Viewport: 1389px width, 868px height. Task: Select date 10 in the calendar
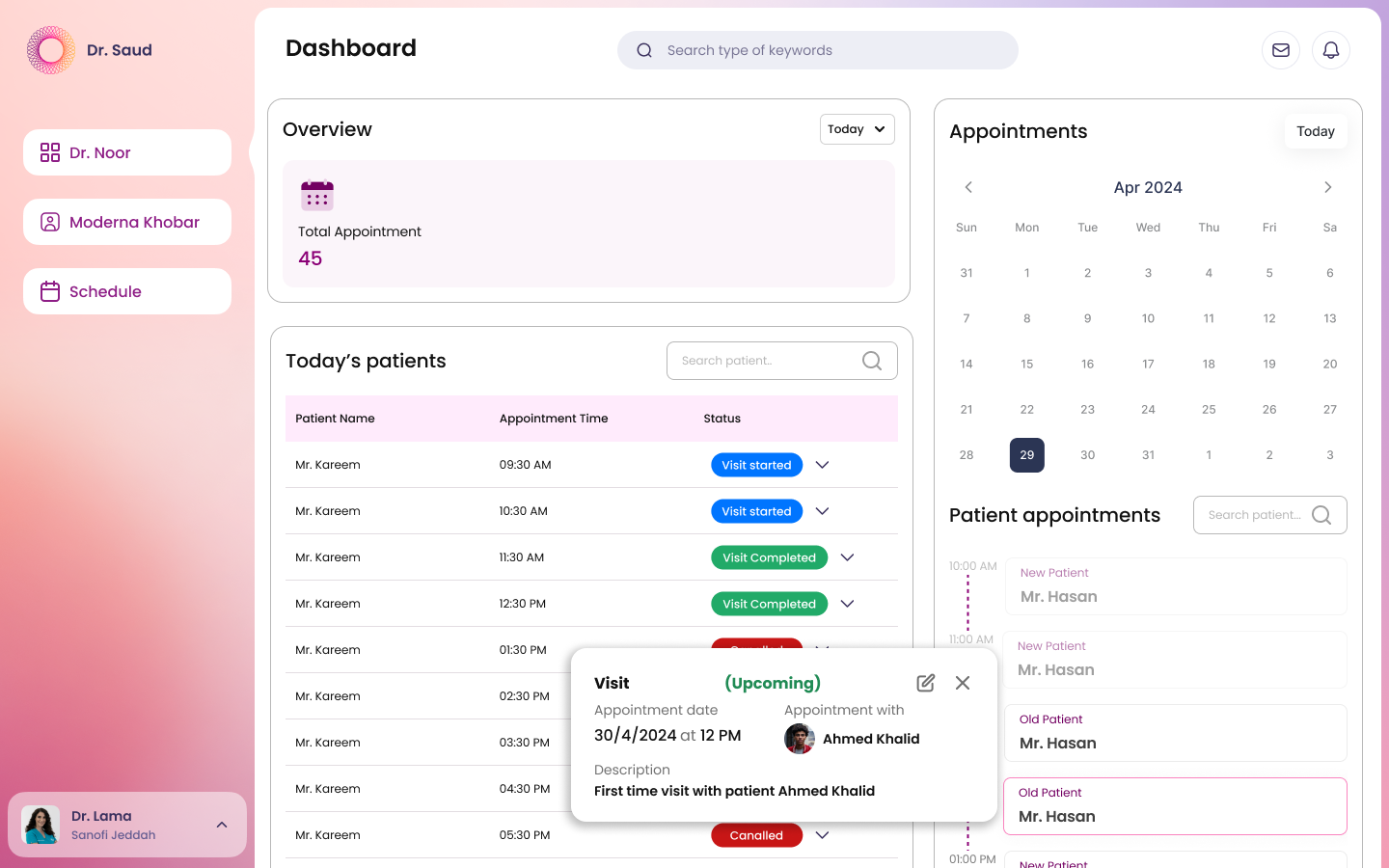[x=1148, y=318]
